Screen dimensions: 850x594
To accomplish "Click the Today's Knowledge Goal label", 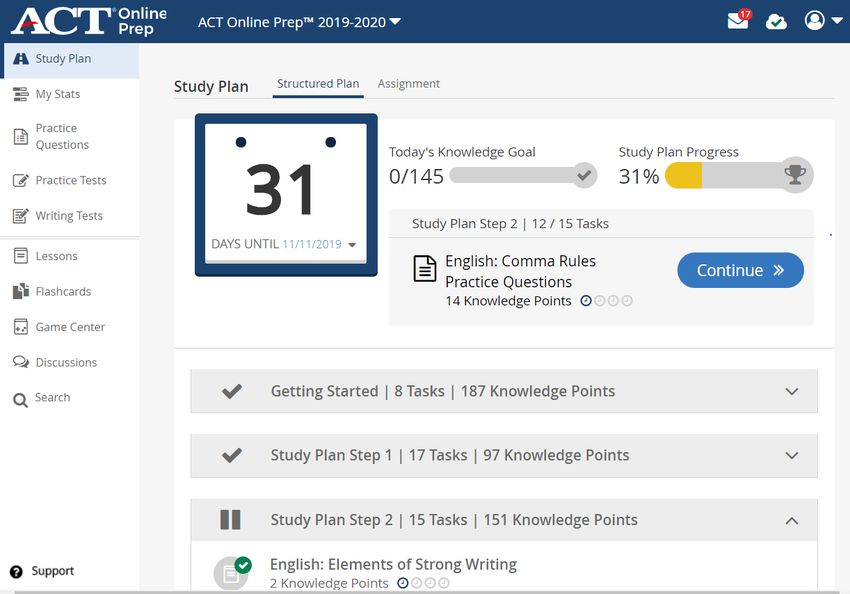I will pos(462,152).
